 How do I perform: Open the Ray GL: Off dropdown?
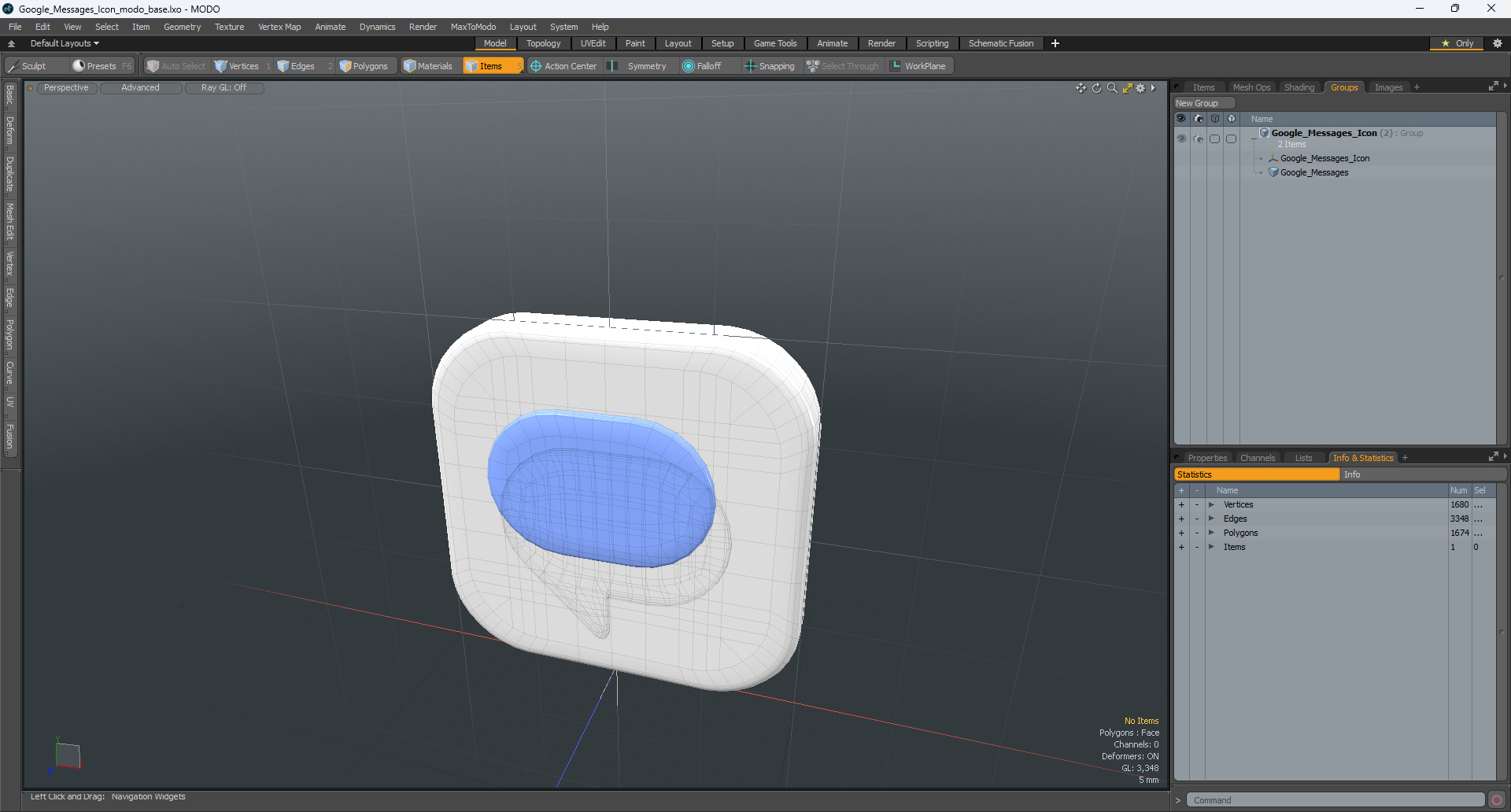[224, 88]
